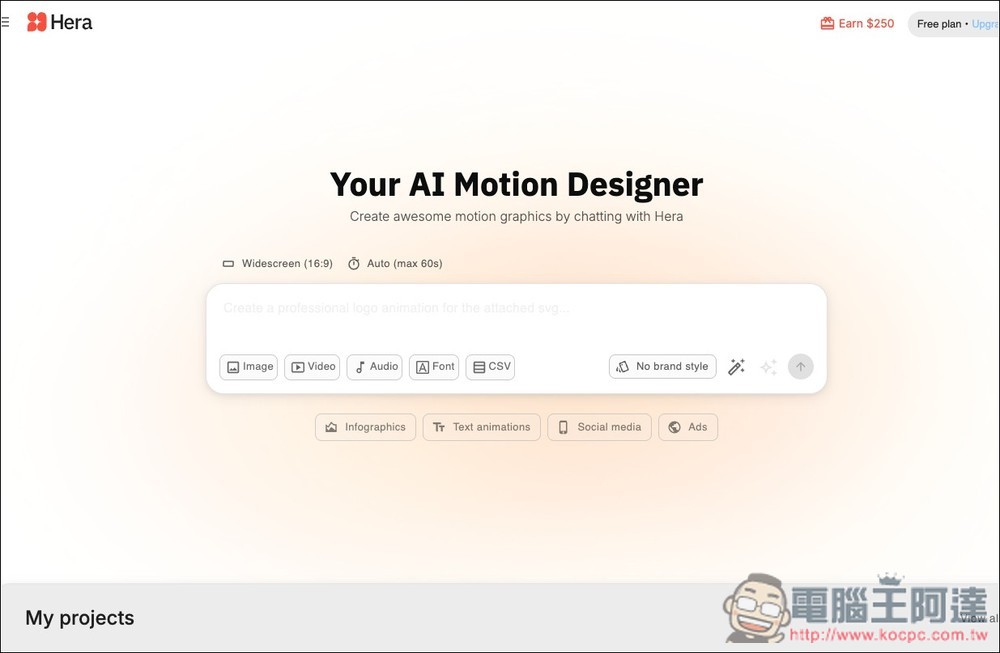Open the No brand style picker
Screen dimensions: 1000x653
[x=662, y=367]
